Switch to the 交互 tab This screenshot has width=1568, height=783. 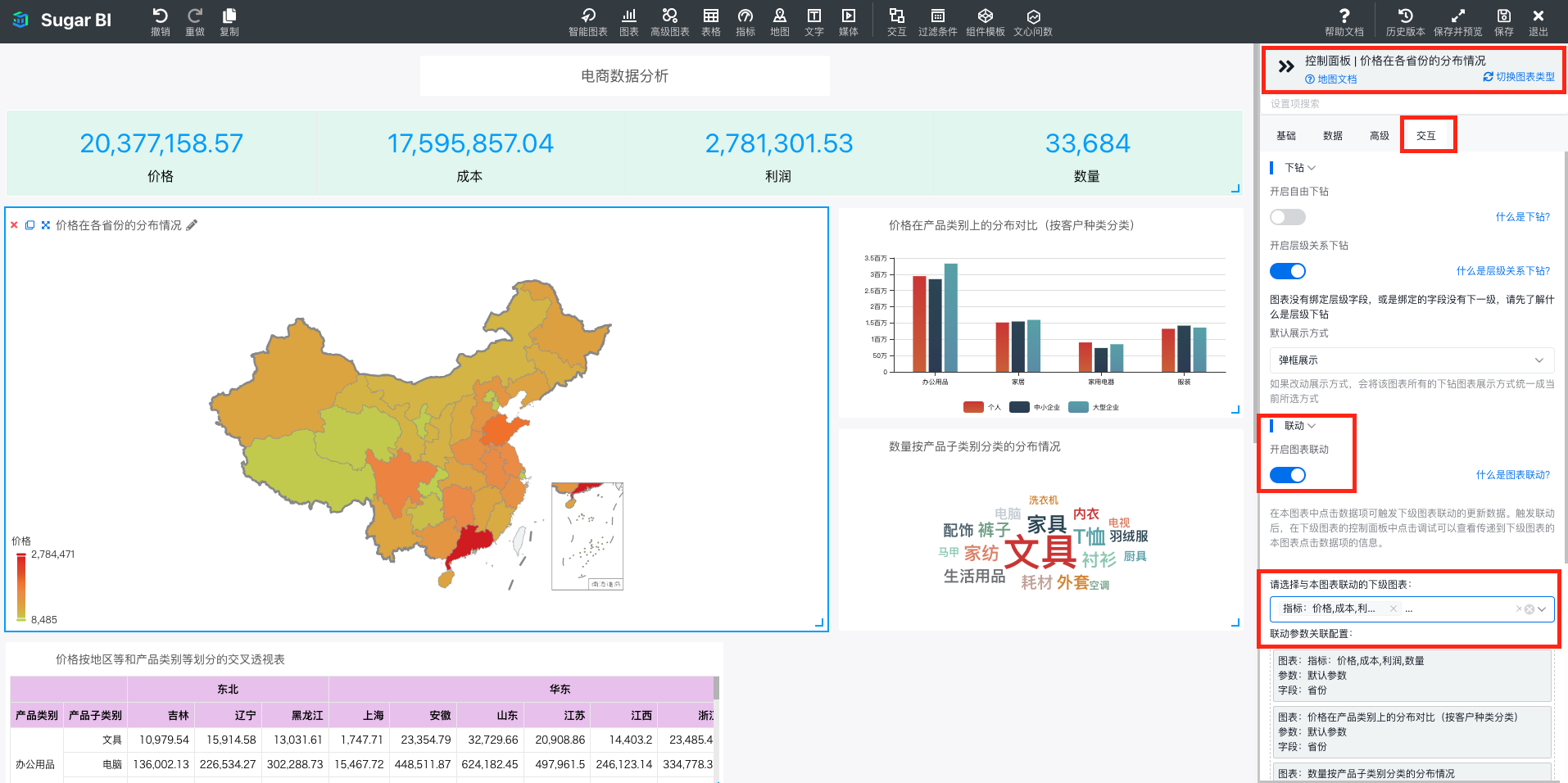[x=1426, y=136]
